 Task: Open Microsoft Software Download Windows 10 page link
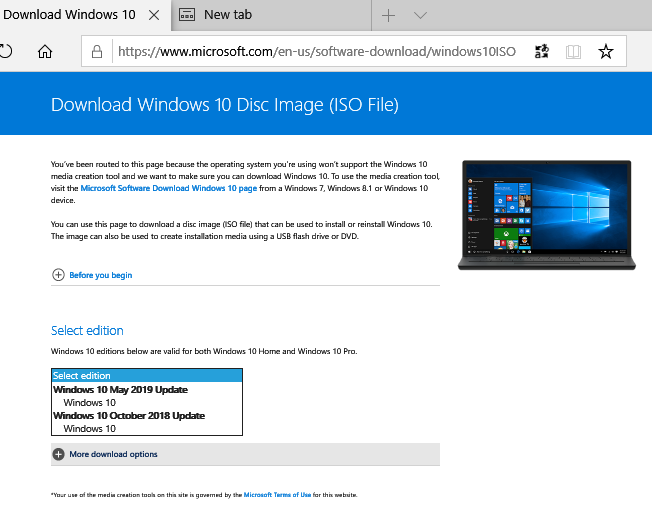(x=169, y=188)
